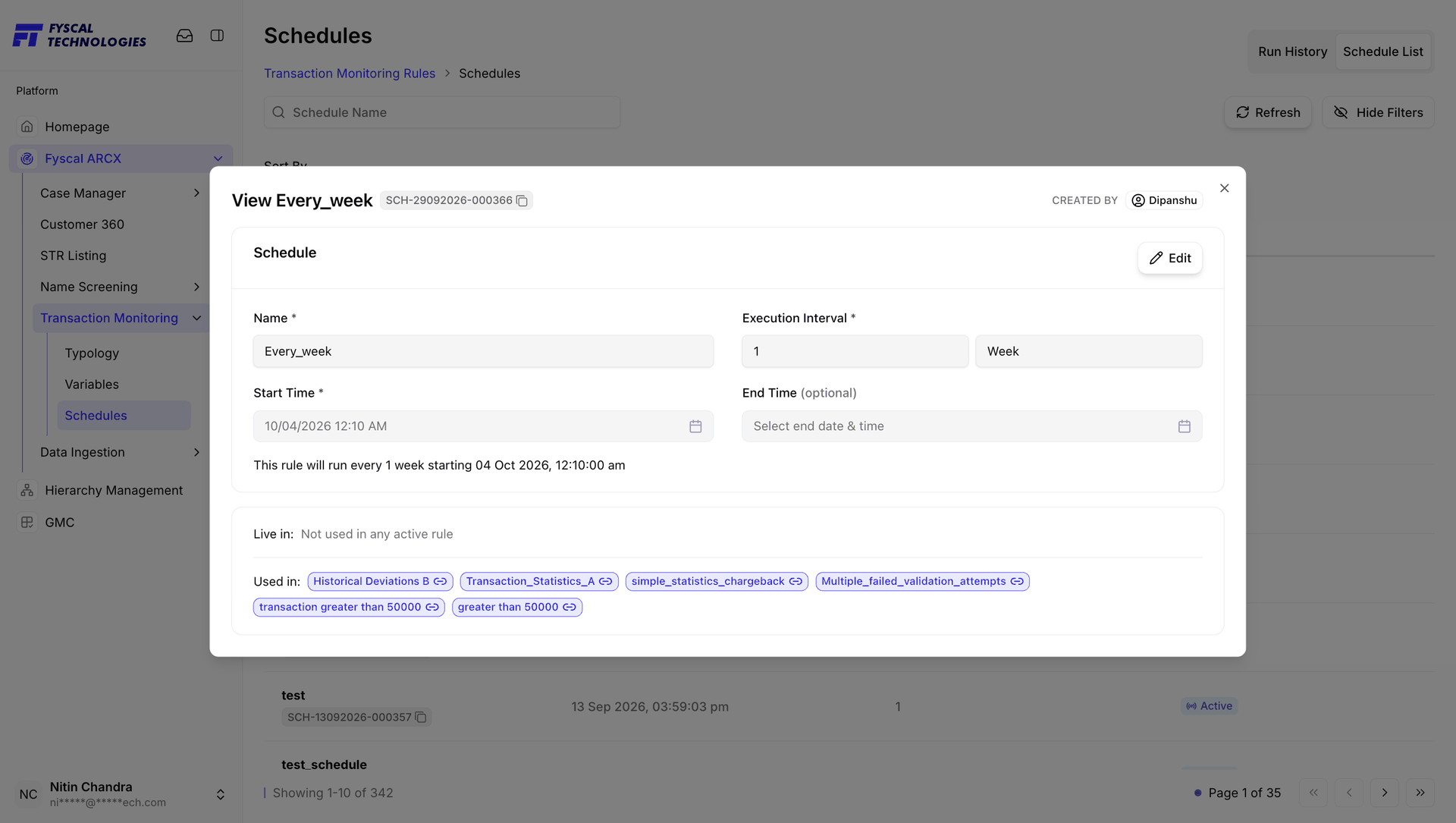Select Schedules in sidebar

coord(124,416)
